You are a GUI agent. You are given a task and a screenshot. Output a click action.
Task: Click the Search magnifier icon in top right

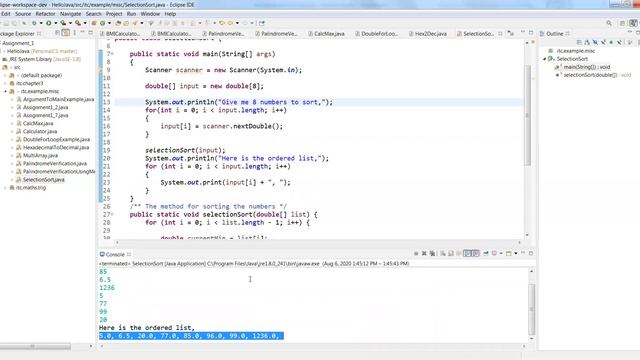pyautogui.click(x=609, y=23)
